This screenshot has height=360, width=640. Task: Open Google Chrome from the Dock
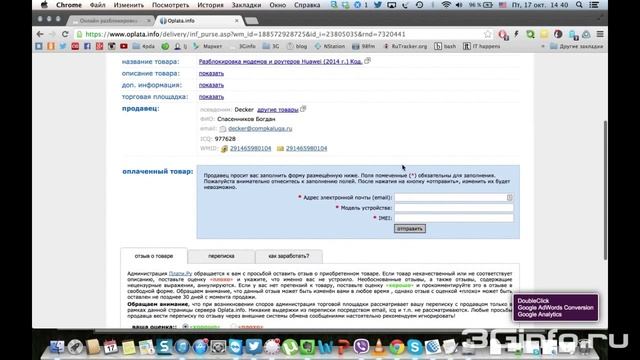[x=396, y=347]
